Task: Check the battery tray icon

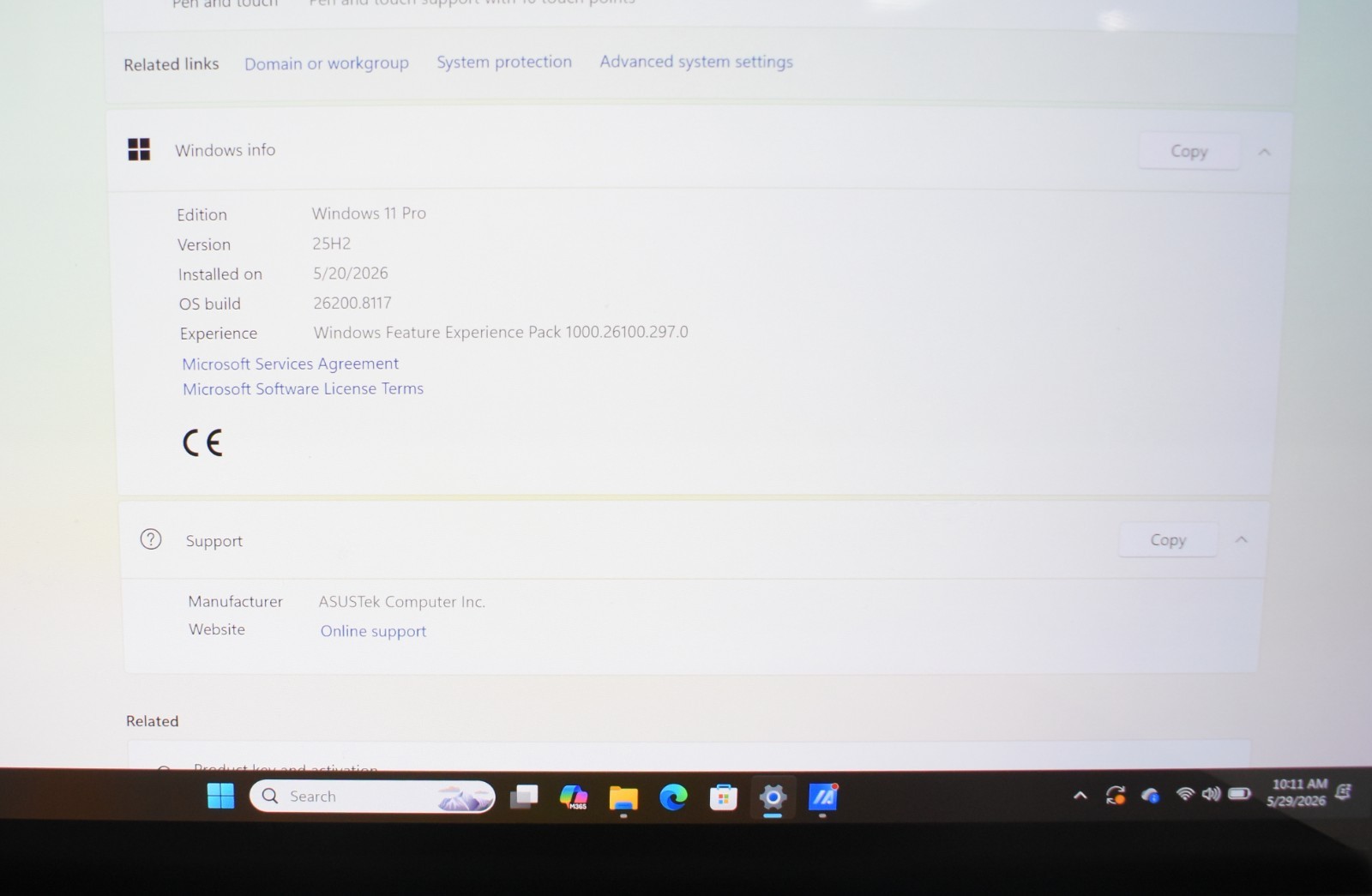Action: [x=1239, y=794]
